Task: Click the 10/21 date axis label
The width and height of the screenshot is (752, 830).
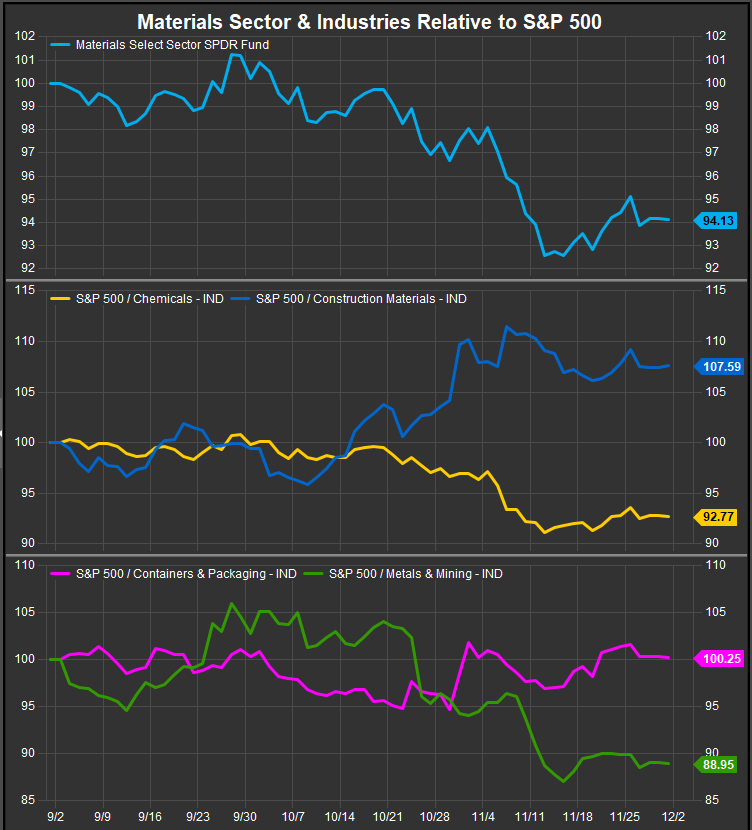Action: click(x=387, y=817)
